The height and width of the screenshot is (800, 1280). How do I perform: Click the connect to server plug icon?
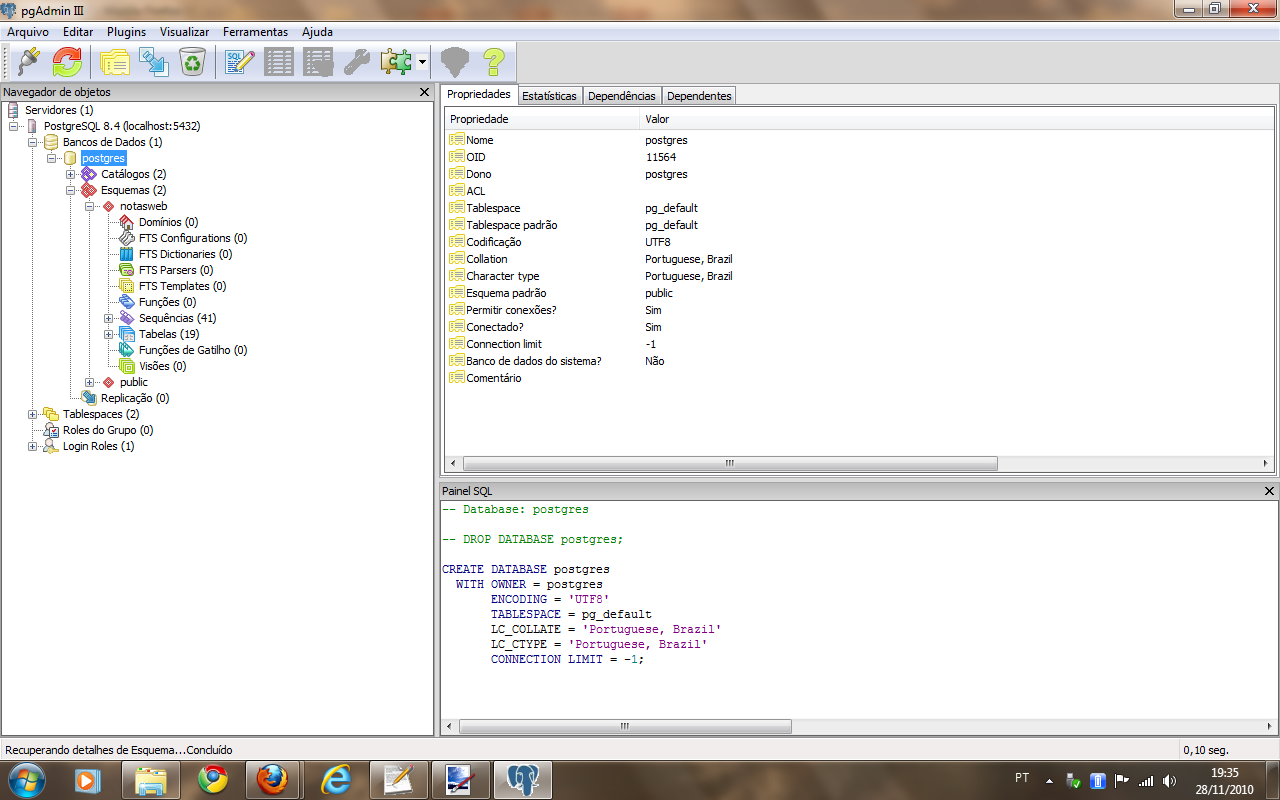pos(29,62)
